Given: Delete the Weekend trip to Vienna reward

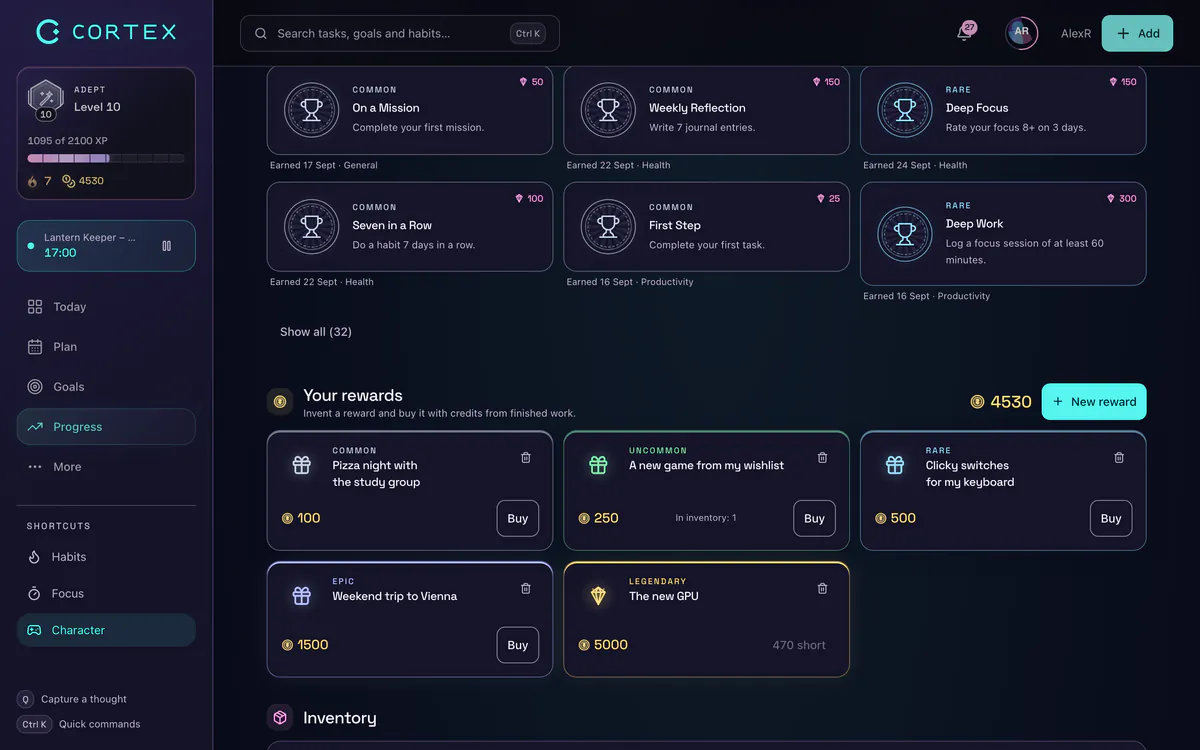Looking at the screenshot, I should [526, 589].
